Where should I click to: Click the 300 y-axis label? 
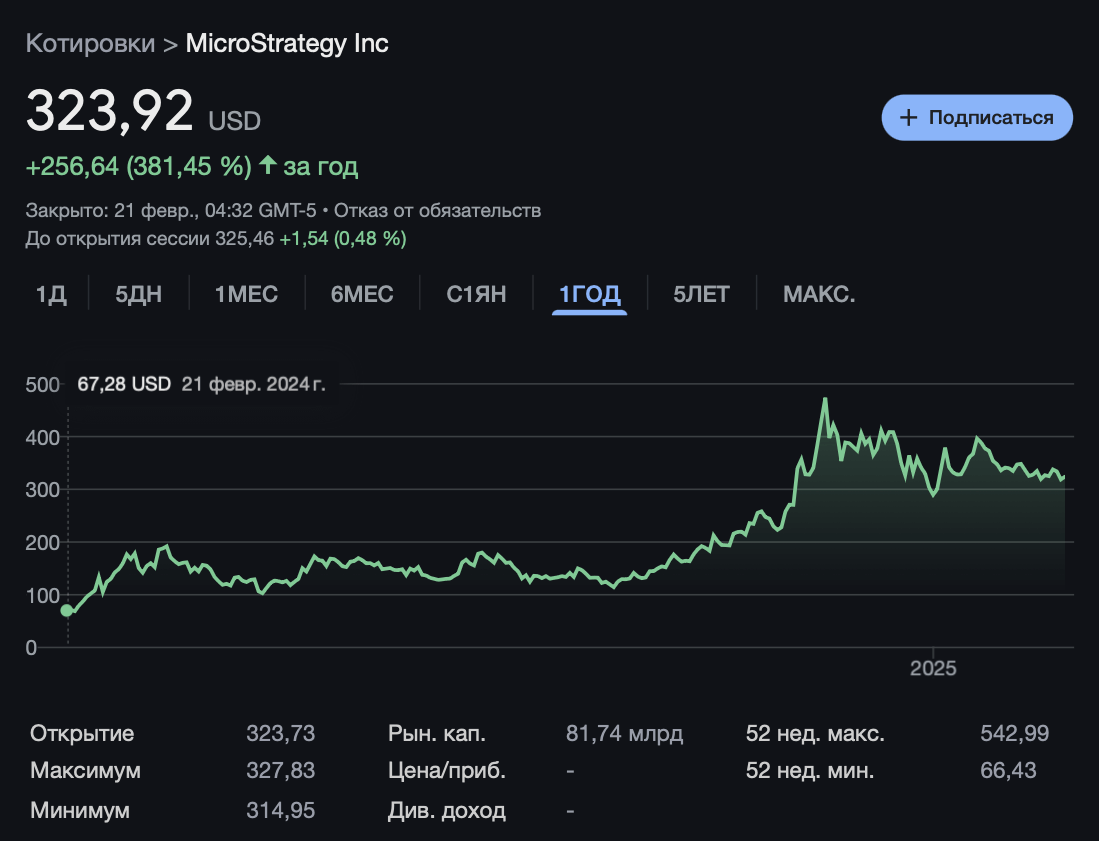point(42,490)
